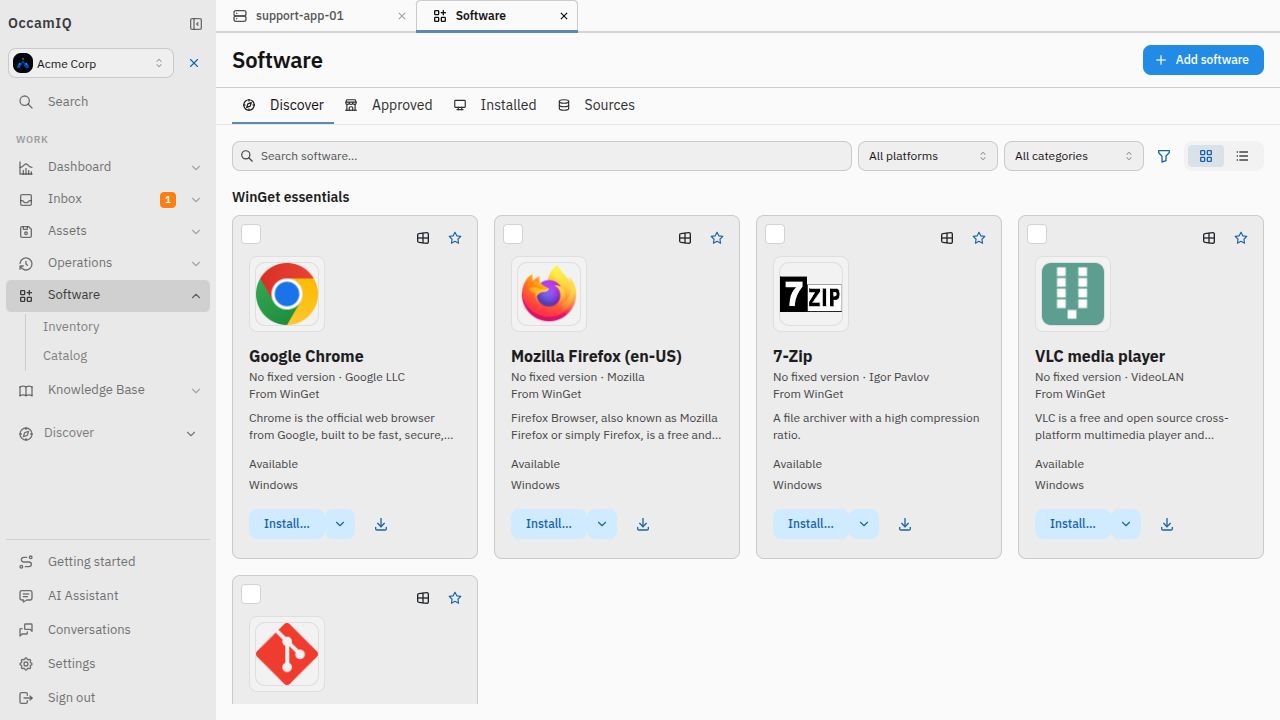
Task: Click the blue X beside Acme Corp
Action: point(194,63)
